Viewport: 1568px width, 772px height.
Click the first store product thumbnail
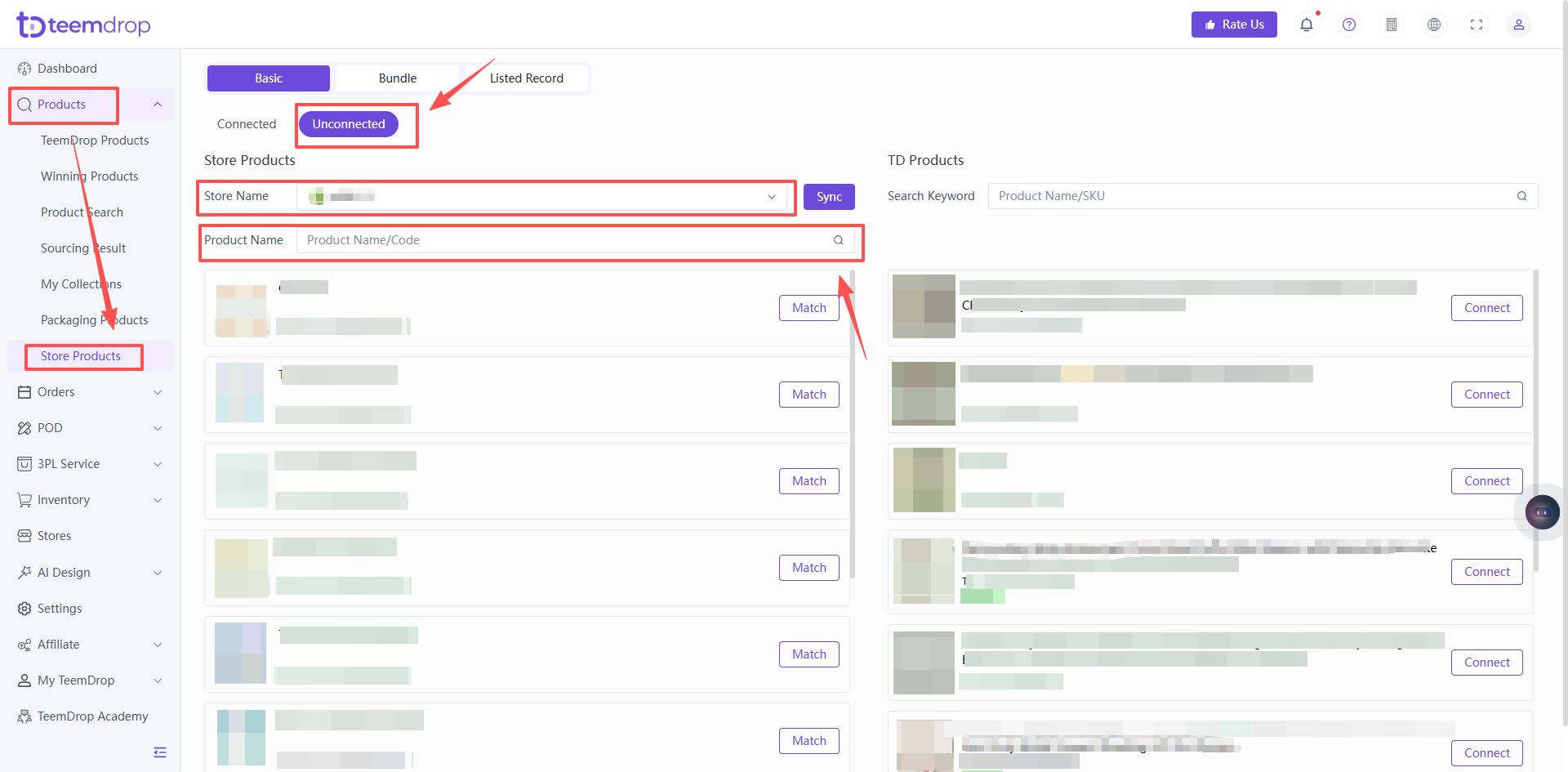point(241,310)
